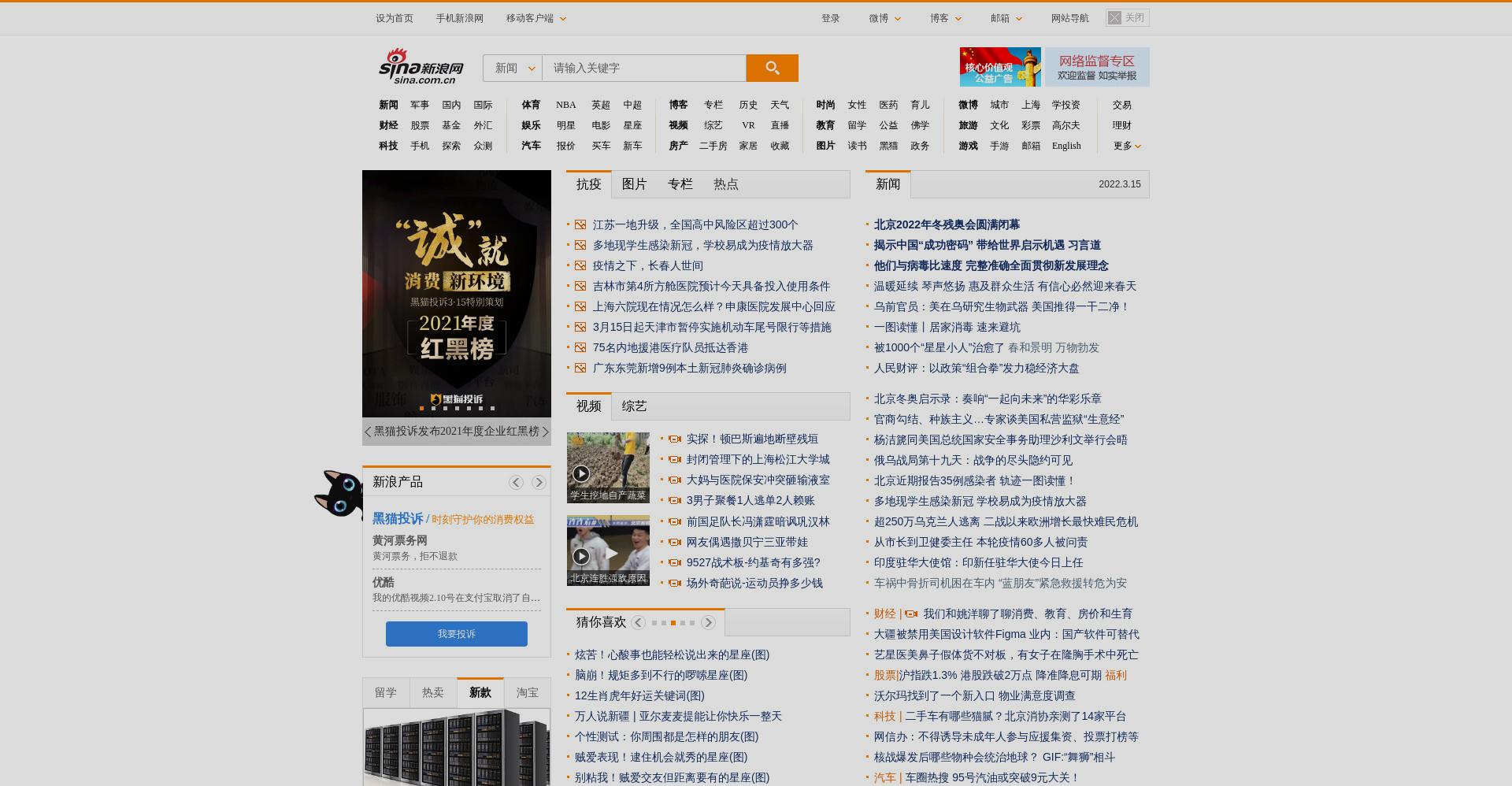Click the 我要投诉 blue button
The height and width of the screenshot is (786, 1512).
pyautogui.click(x=457, y=634)
